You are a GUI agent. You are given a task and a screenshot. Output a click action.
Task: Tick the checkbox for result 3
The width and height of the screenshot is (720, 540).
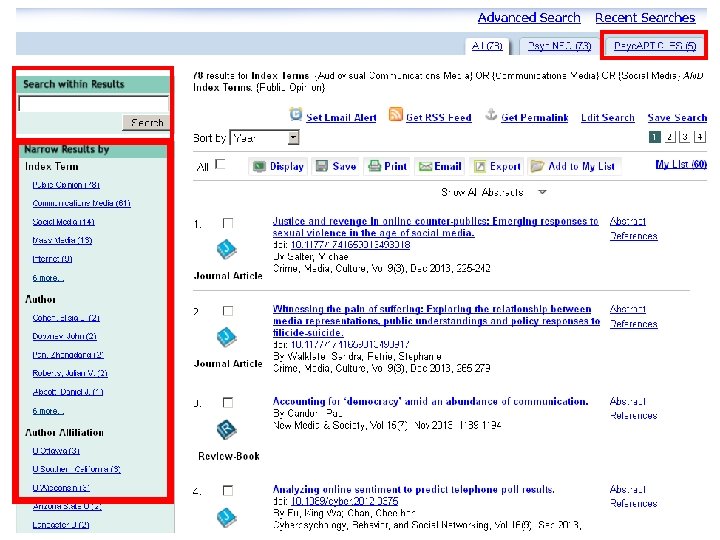(x=227, y=403)
